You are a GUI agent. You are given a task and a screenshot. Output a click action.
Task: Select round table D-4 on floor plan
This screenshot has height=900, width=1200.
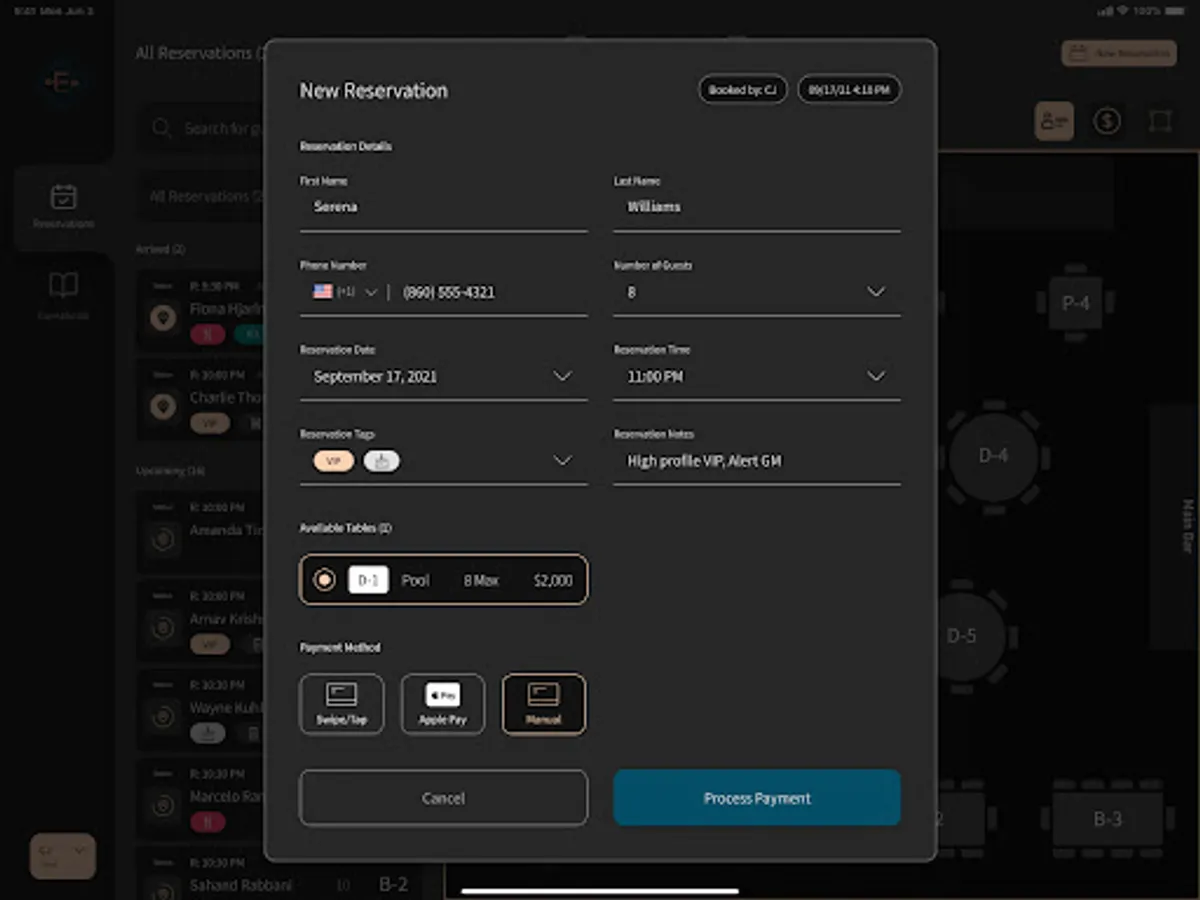pos(993,456)
